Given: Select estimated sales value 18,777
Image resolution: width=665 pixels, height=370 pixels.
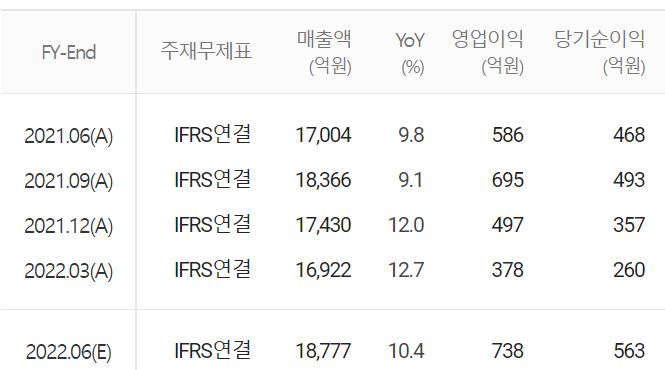Looking at the screenshot, I should point(323,351).
